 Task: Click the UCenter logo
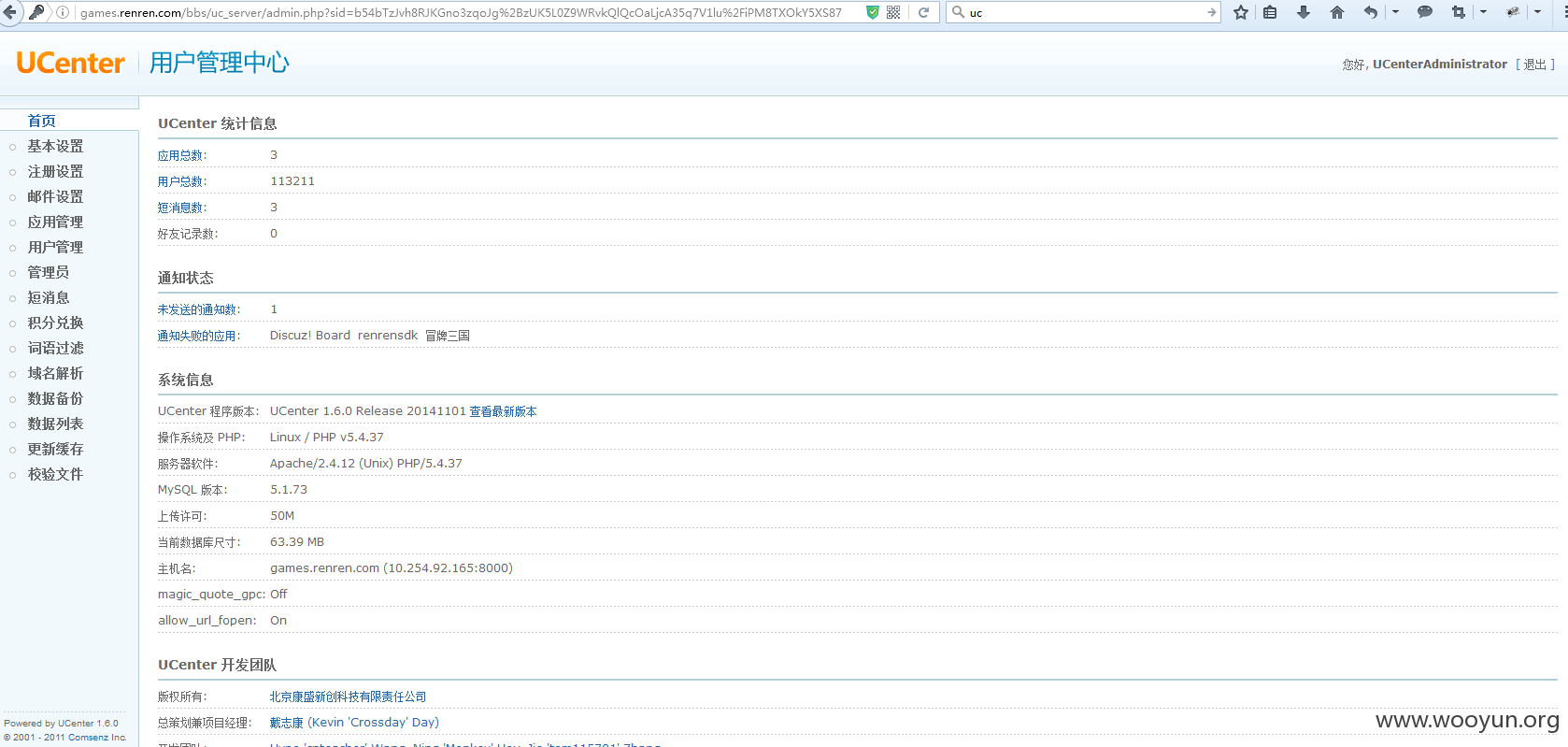(70, 63)
